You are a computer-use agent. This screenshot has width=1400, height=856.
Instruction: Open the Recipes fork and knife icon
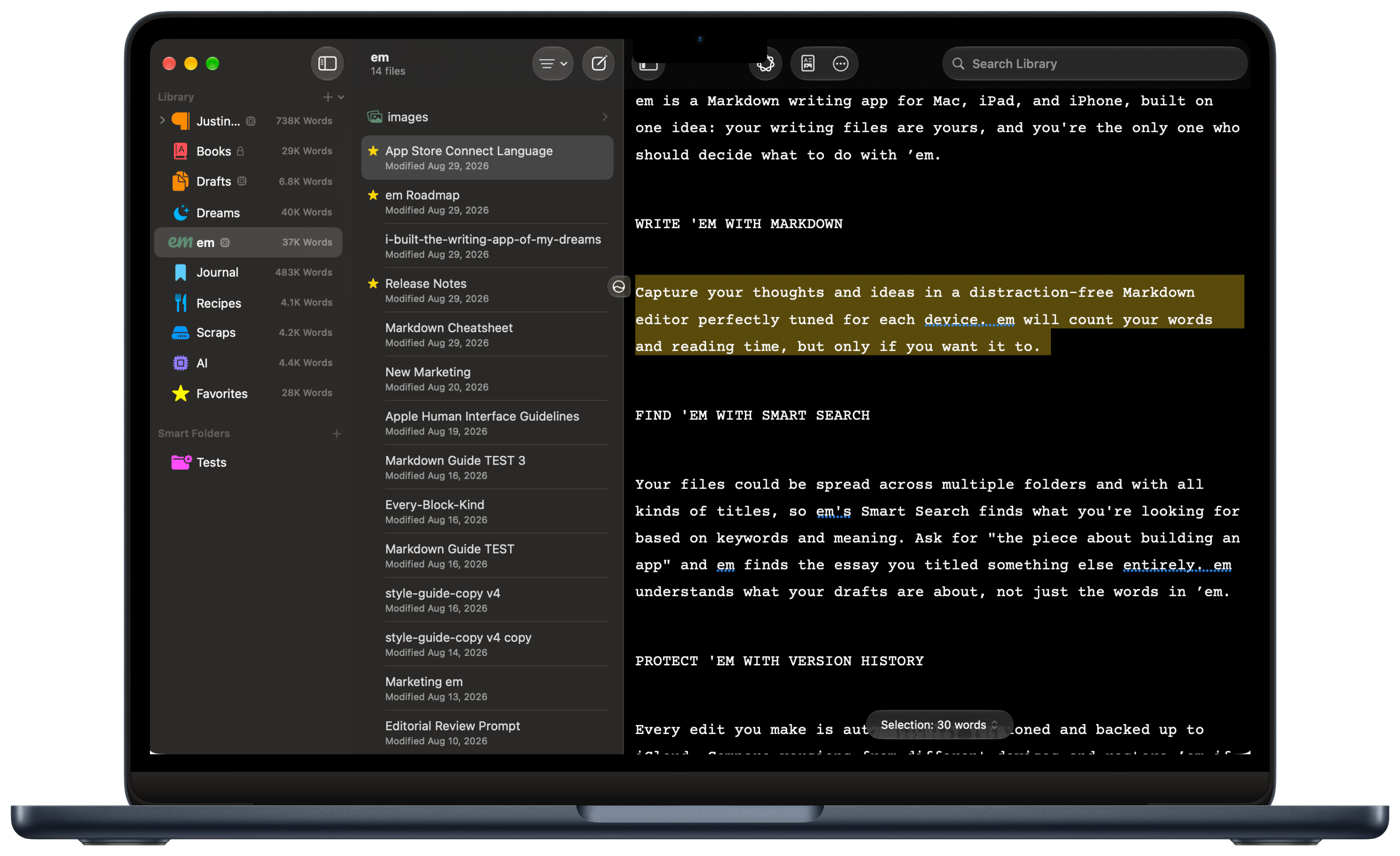click(x=180, y=303)
